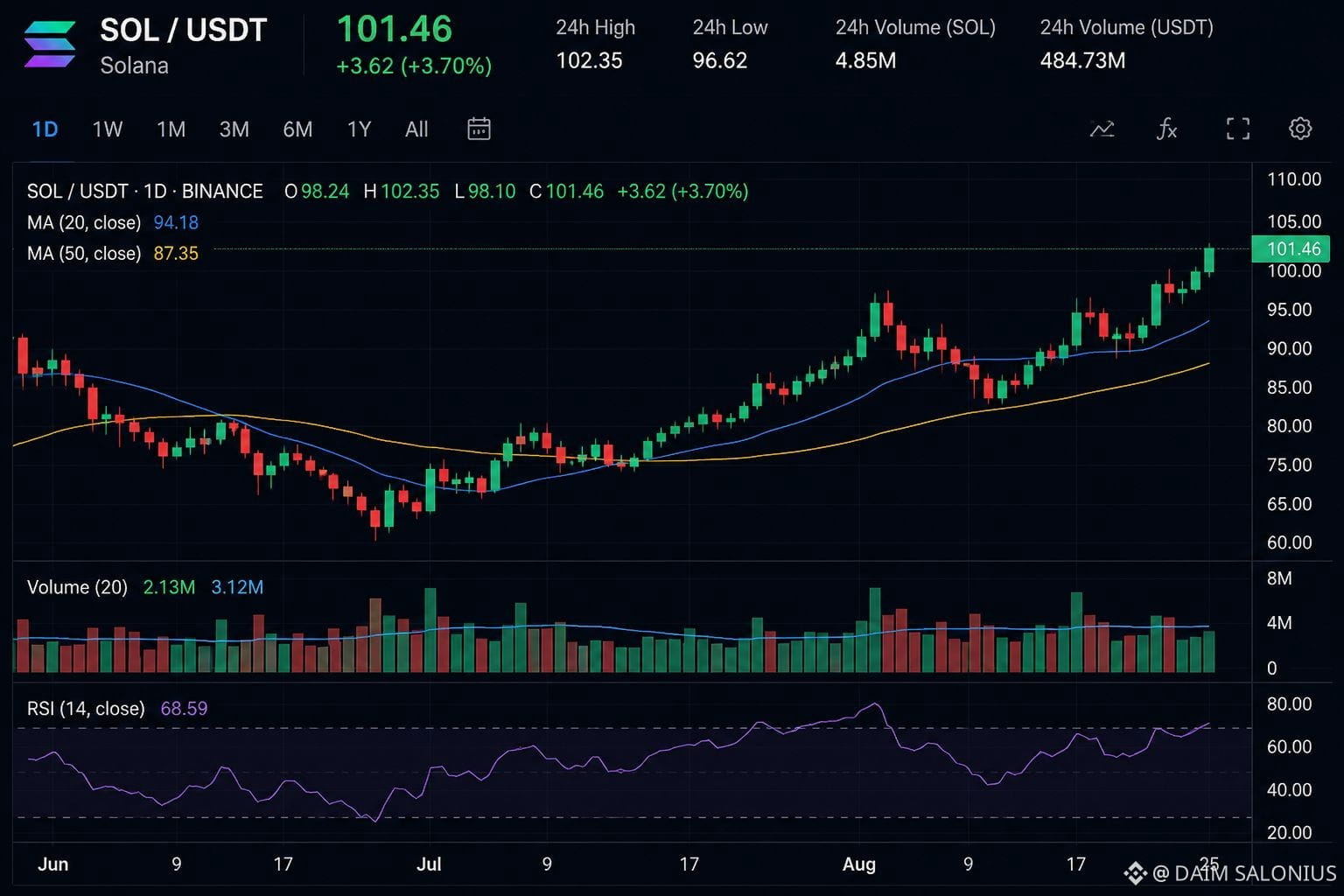The height and width of the screenshot is (896, 1344).
Task: Click the 40.00 RSI axis label
Action: pos(1289,790)
